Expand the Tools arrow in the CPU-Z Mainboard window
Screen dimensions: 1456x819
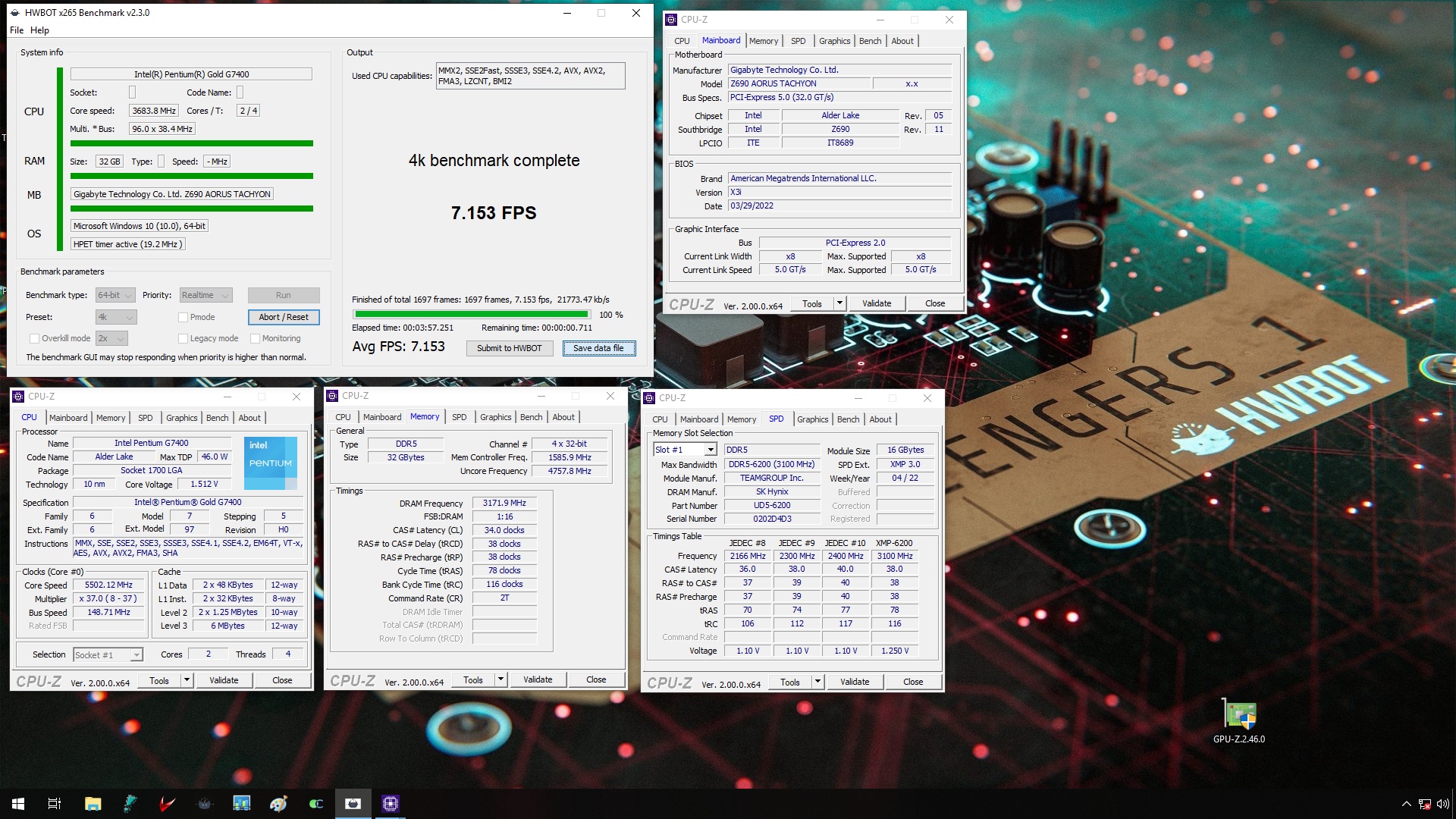pos(839,303)
